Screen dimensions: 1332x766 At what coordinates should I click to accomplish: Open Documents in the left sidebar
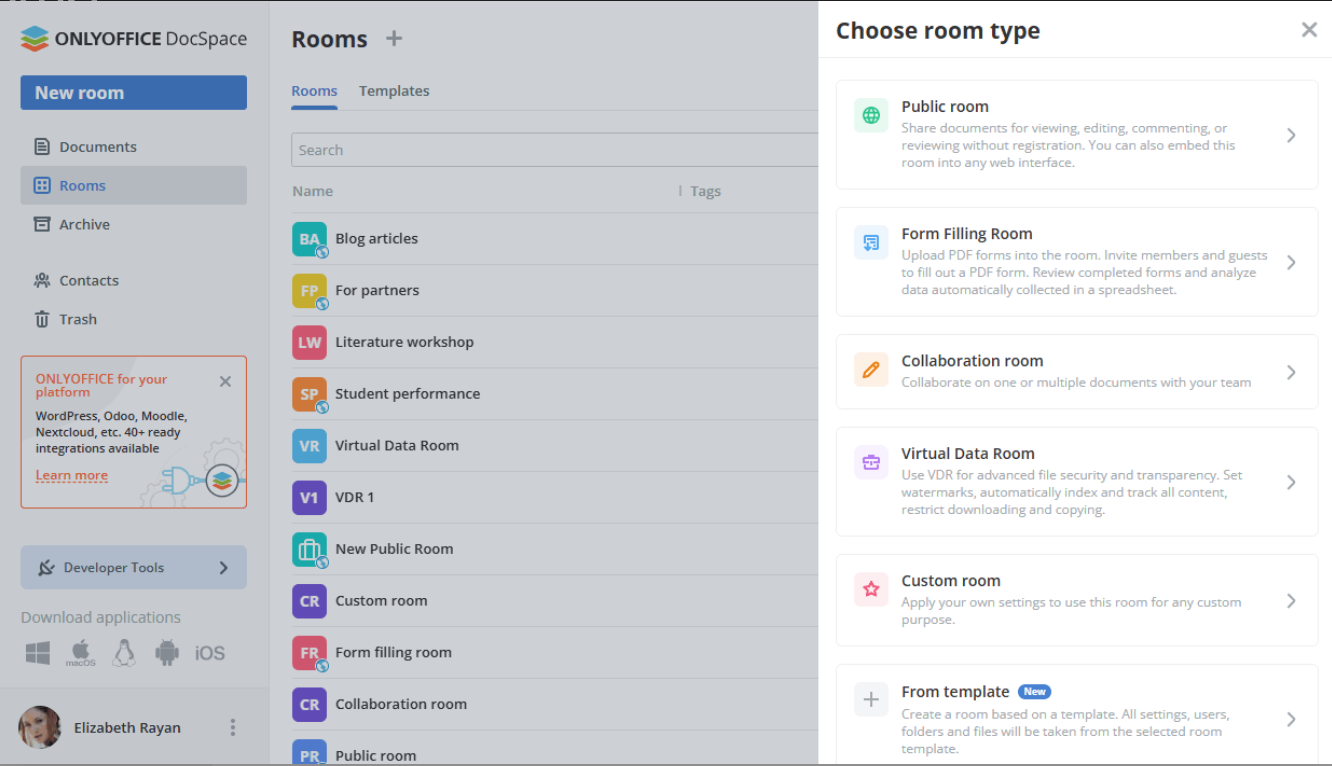tap(97, 147)
